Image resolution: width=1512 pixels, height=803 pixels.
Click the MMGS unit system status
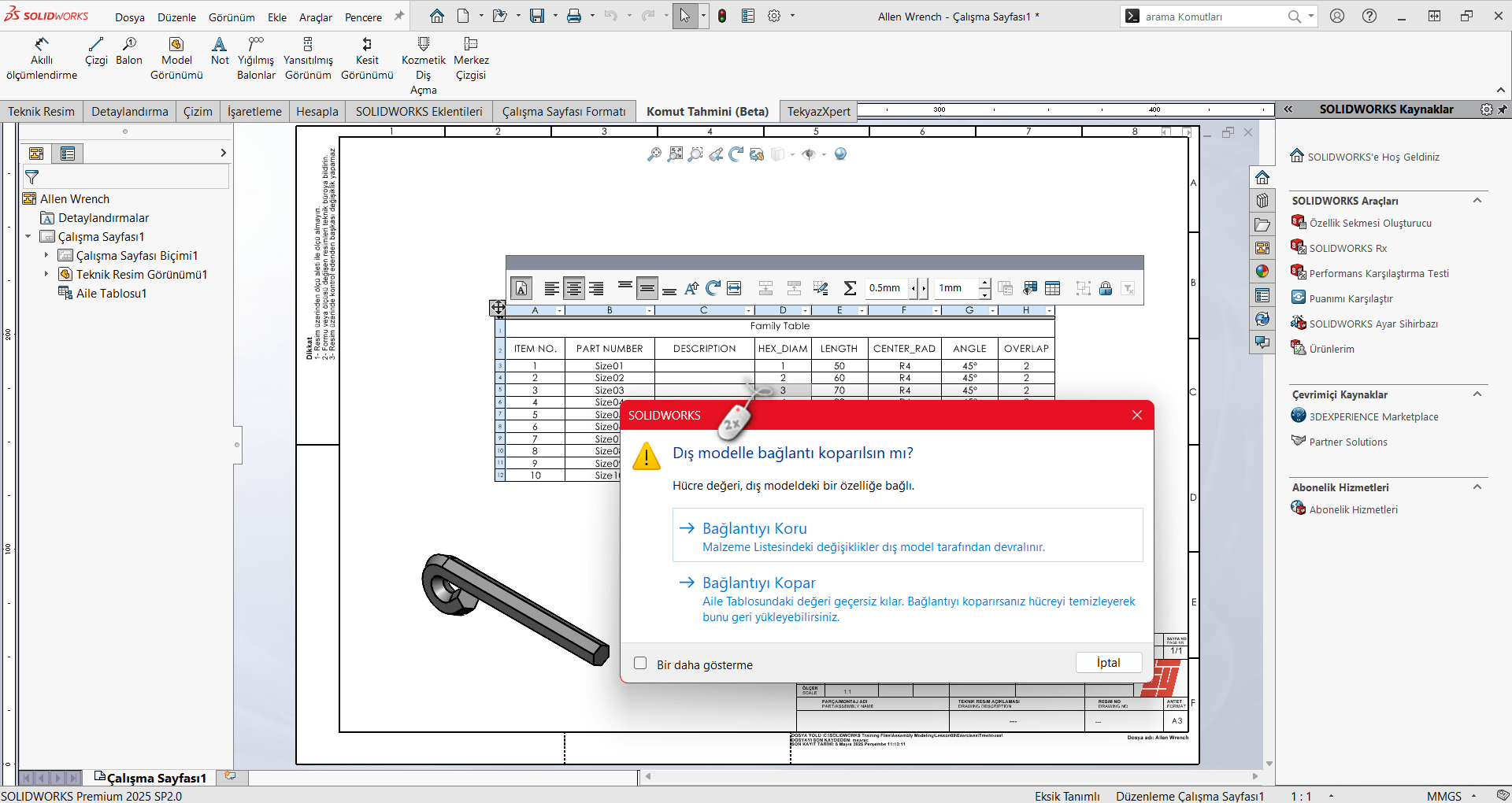[x=1443, y=796]
